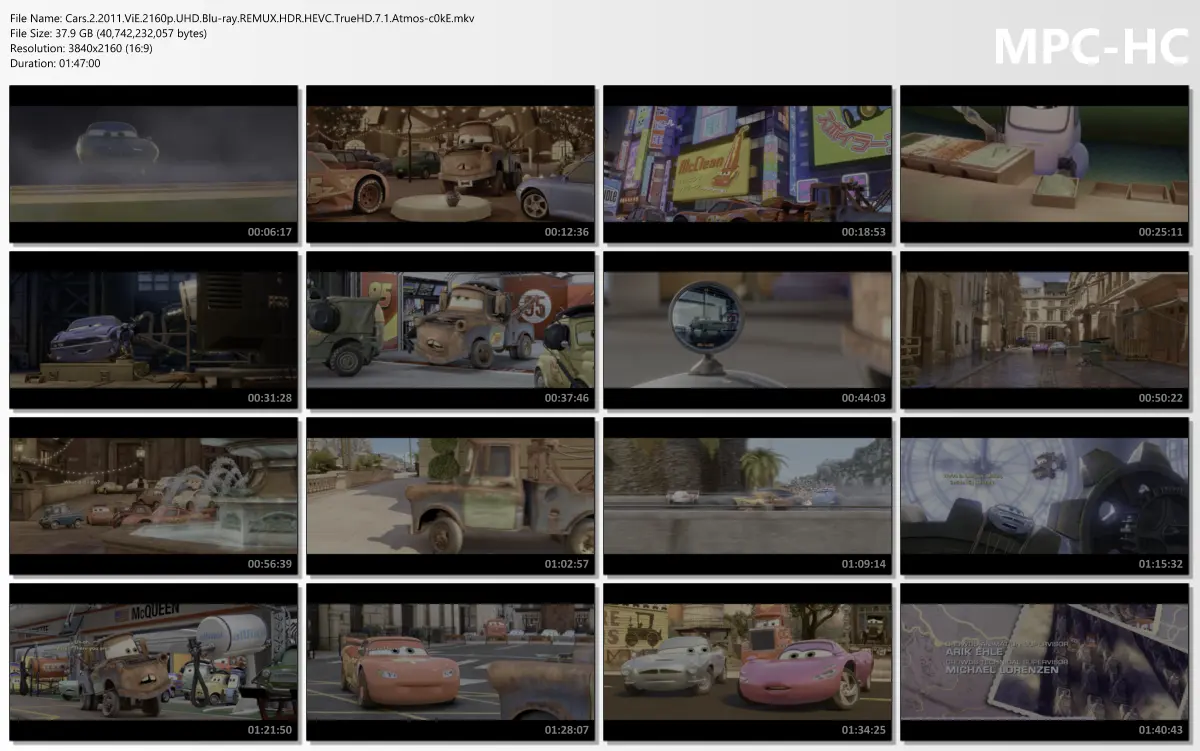Select the thumbnail at 00:31:28
This screenshot has height=751, width=1200.
[153, 331]
